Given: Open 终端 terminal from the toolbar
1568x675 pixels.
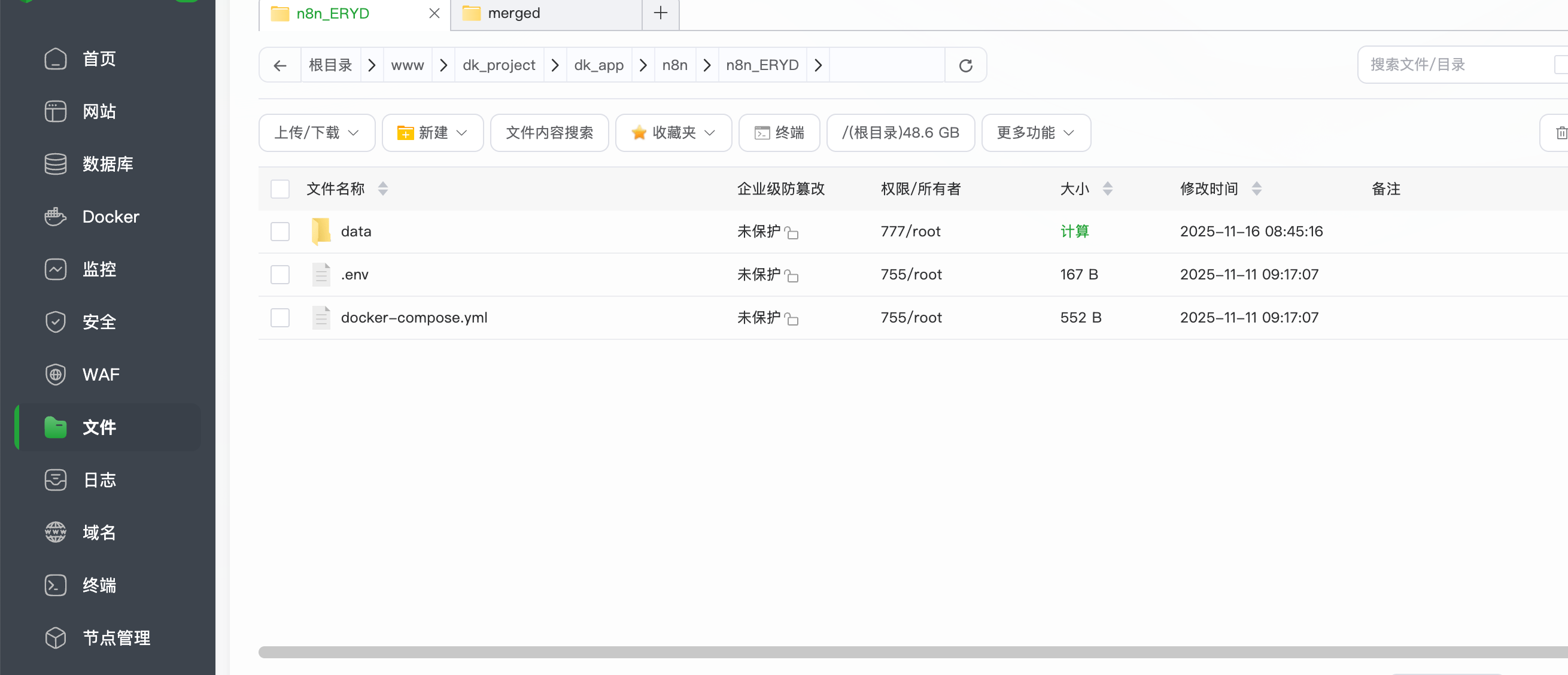Looking at the screenshot, I should (x=779, y=133).
